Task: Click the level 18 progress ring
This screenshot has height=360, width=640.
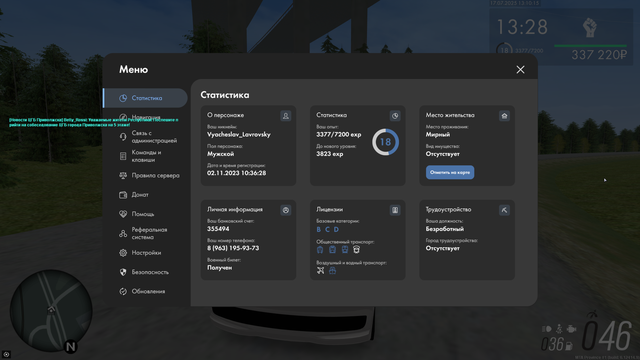Action: click(x=385, y=142)
